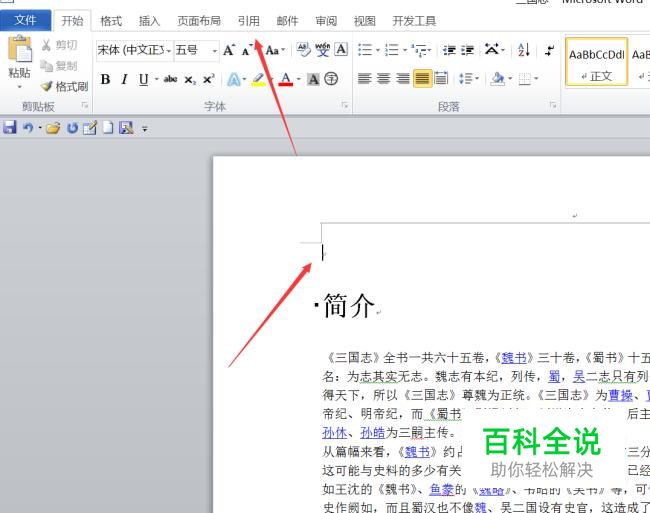Viewport: 650px width, 513px height.
Task: Switch to the 页面布局 Page Layout tab
Action: pyautogui.click(x=199, y=21)
